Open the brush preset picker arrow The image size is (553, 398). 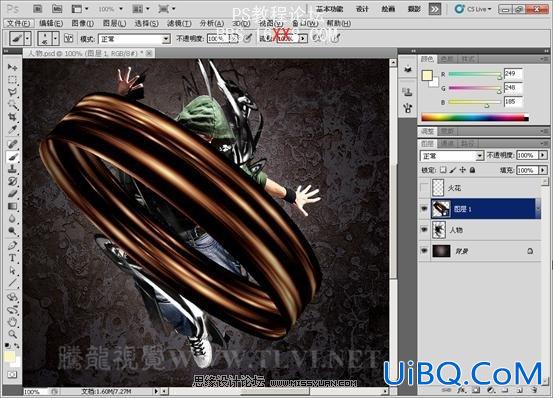55,38
